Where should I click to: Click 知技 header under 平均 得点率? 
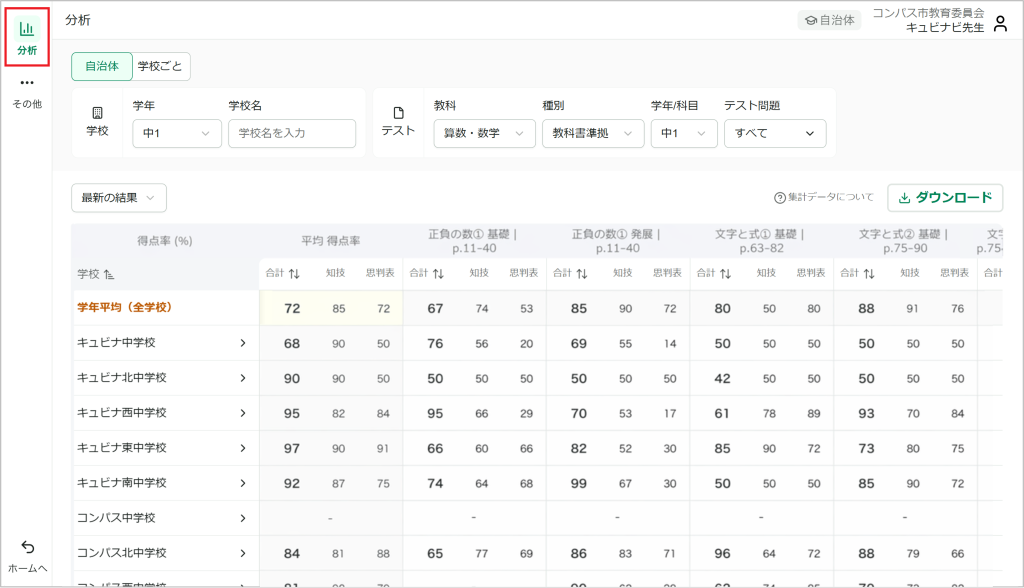pos(336,273)
